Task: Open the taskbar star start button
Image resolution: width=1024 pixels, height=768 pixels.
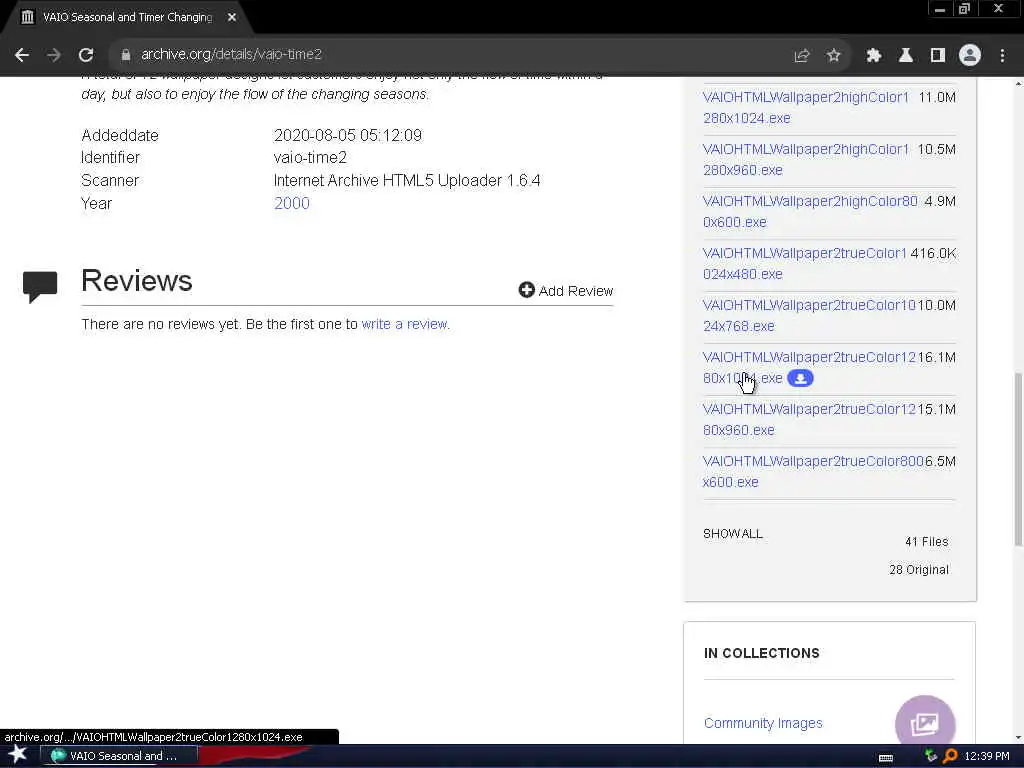Action: click(x=17, y=755)
